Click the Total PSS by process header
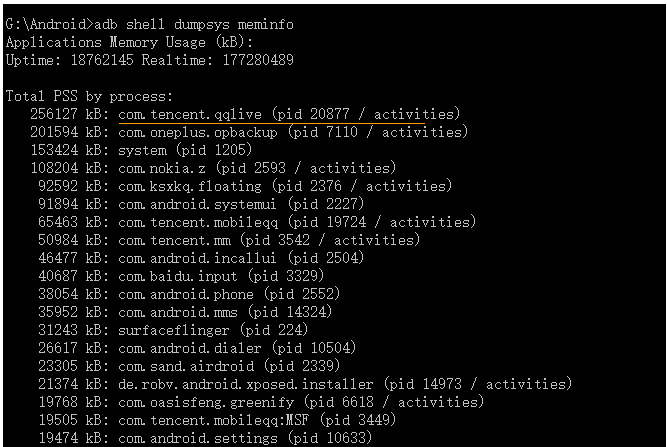Viewport: 667px width, 447px height. pos(89,96)
